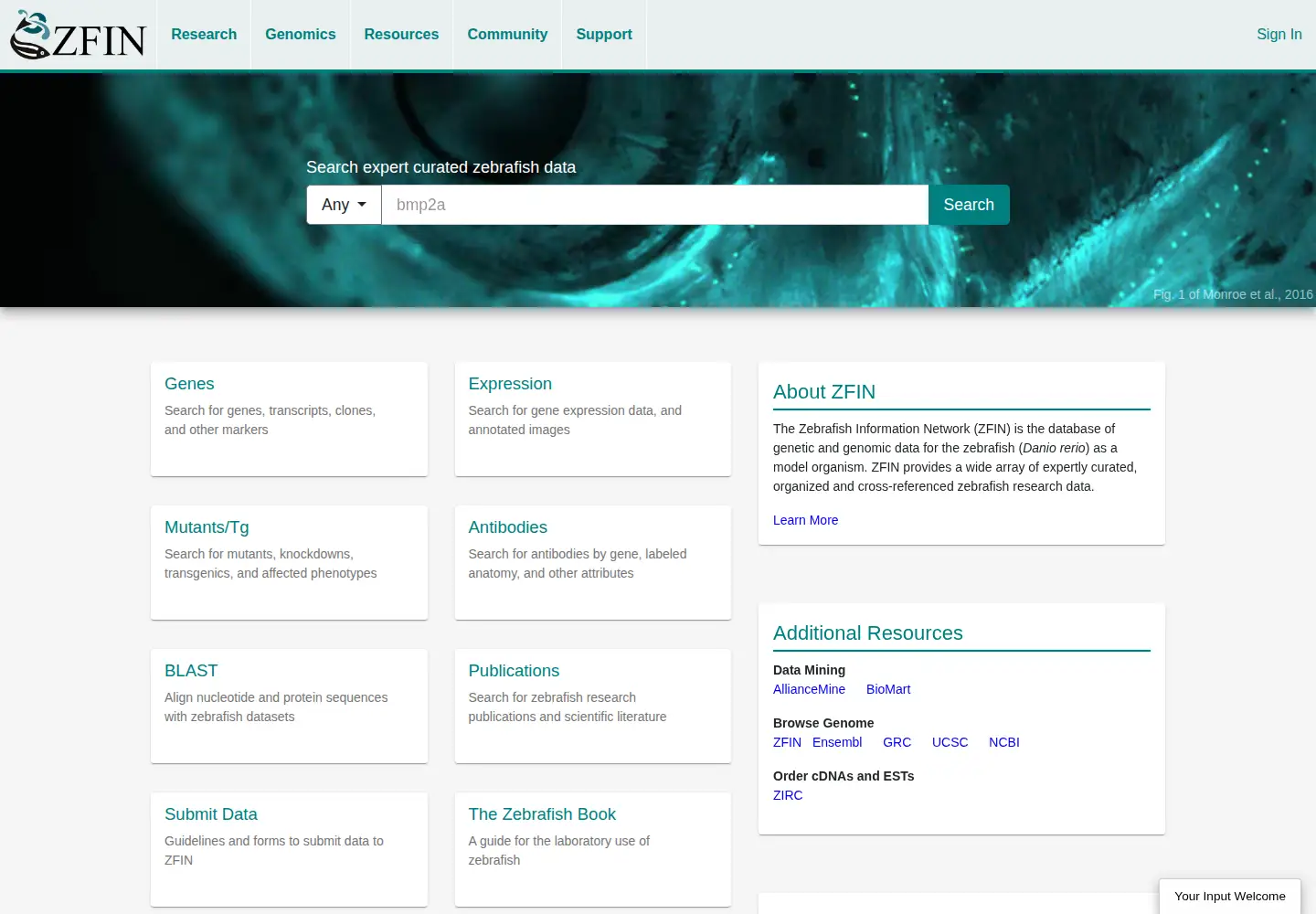This screenshot has height=914, width=1316.
Task: Click the Additional Resources heading
Action: 867,633
